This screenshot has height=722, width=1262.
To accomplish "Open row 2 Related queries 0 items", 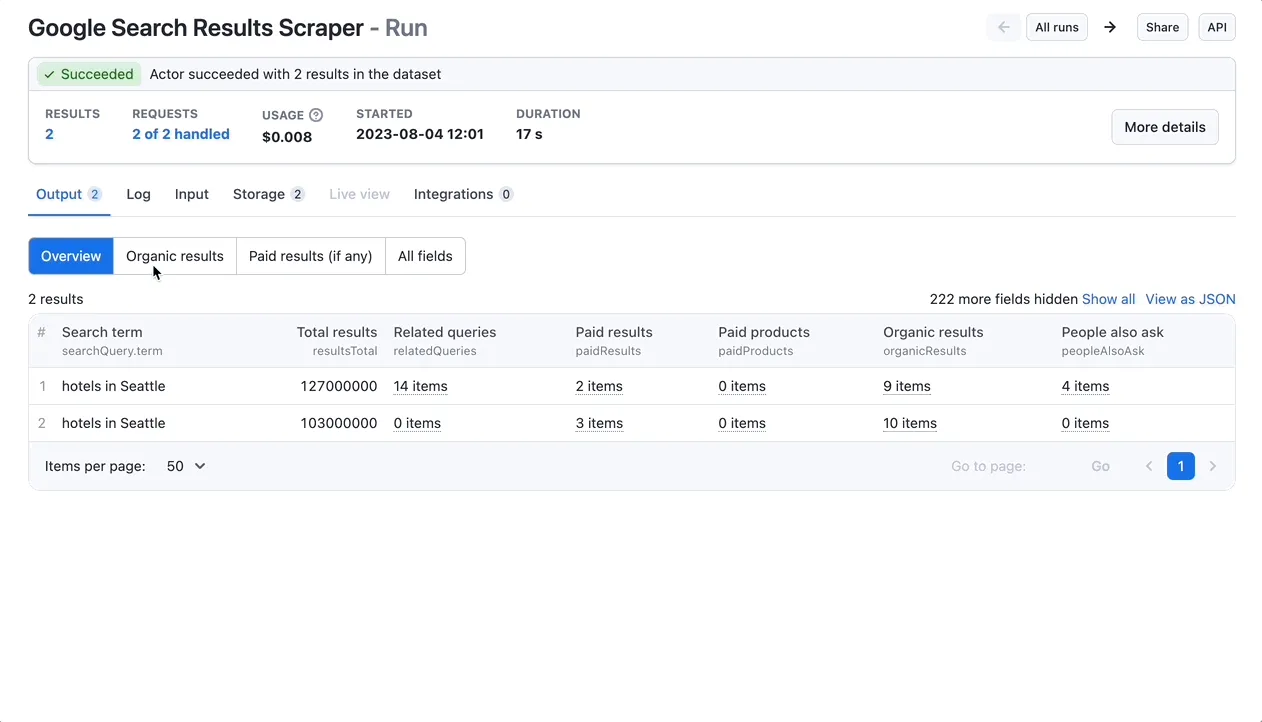I will 417,423.
